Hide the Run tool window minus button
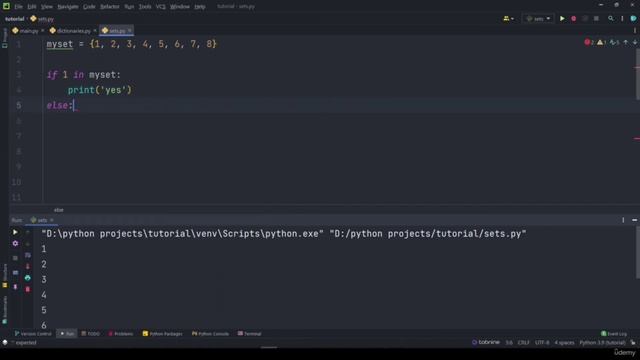Image resolution: width=640 pixels, height=360 pixels. click(634, 220)
